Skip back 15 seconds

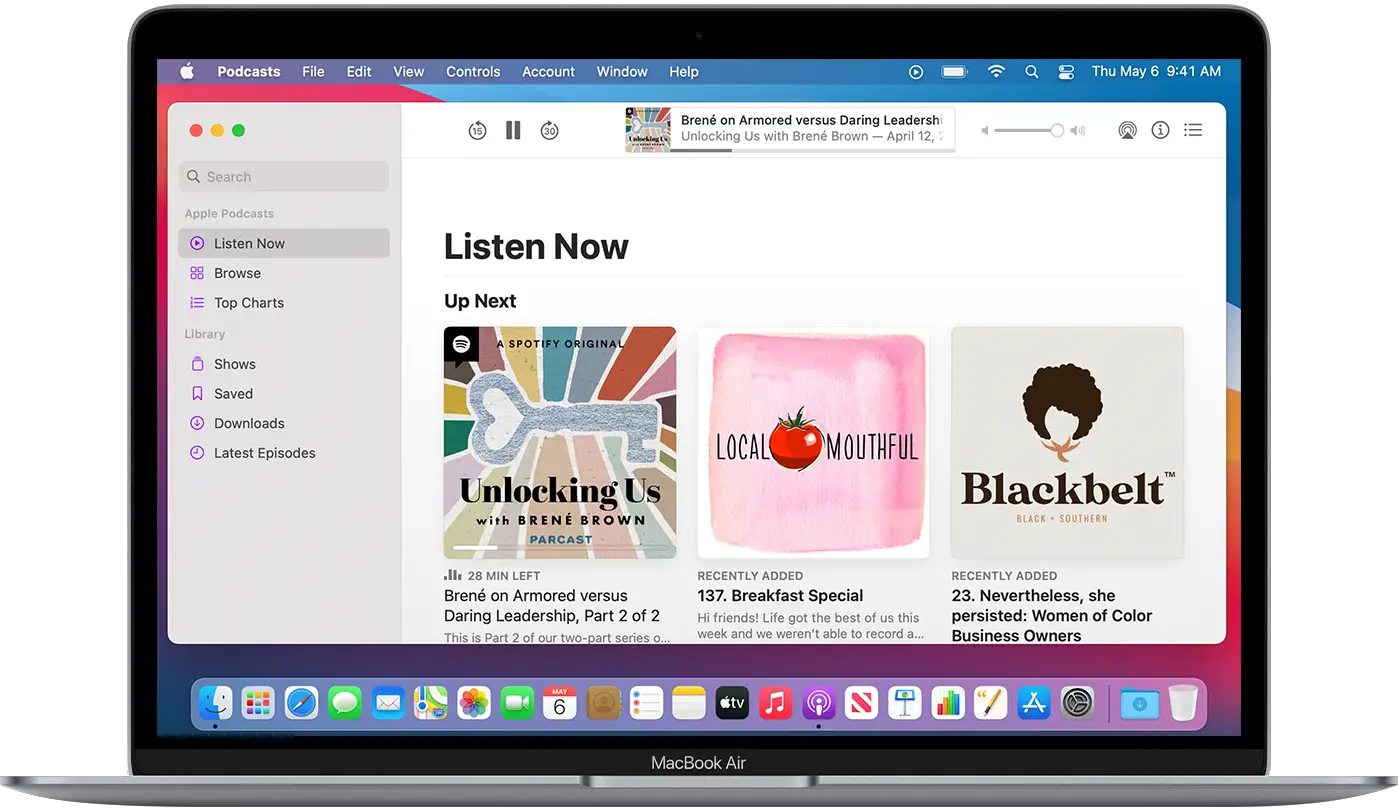[x=477, y=130]
